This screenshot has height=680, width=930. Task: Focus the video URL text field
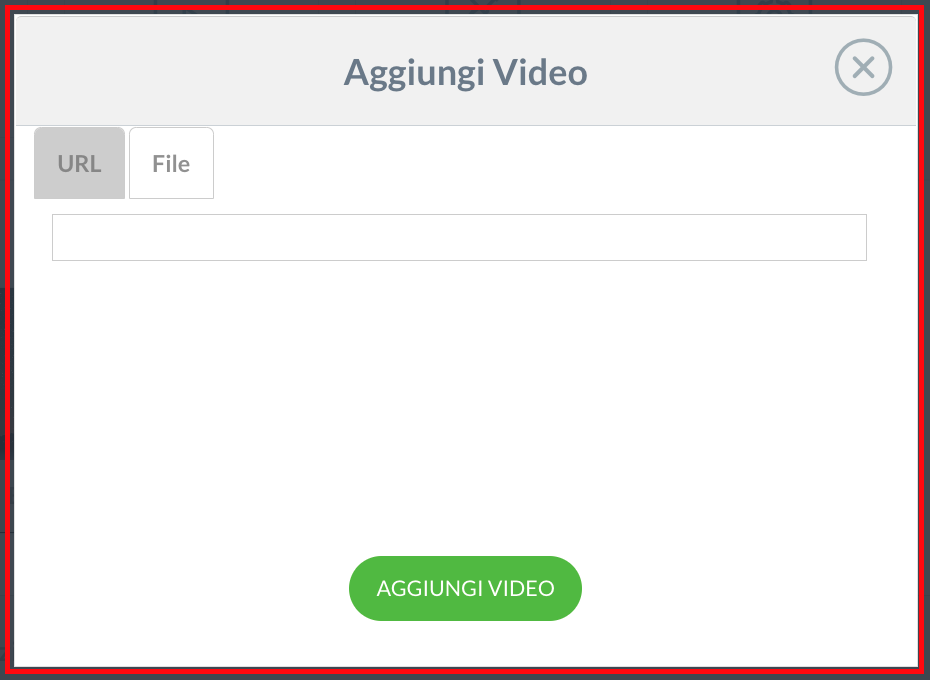click(459, 237)
